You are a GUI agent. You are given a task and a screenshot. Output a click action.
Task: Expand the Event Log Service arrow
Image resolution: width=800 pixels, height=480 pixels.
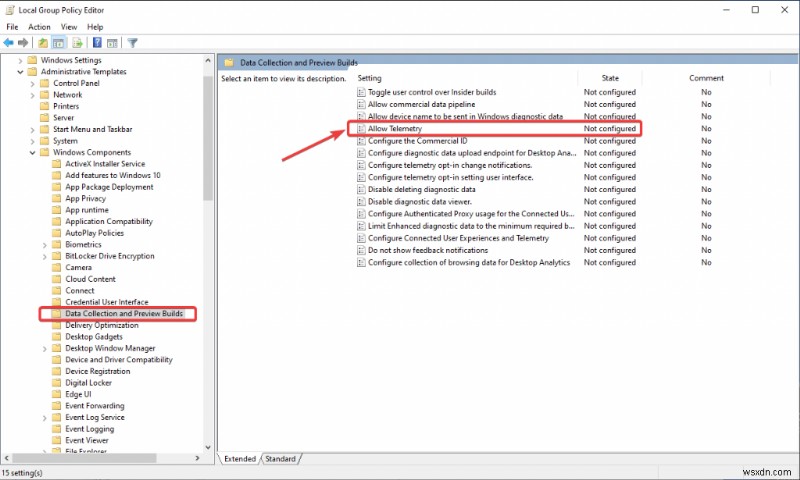[x=45, y=418]
